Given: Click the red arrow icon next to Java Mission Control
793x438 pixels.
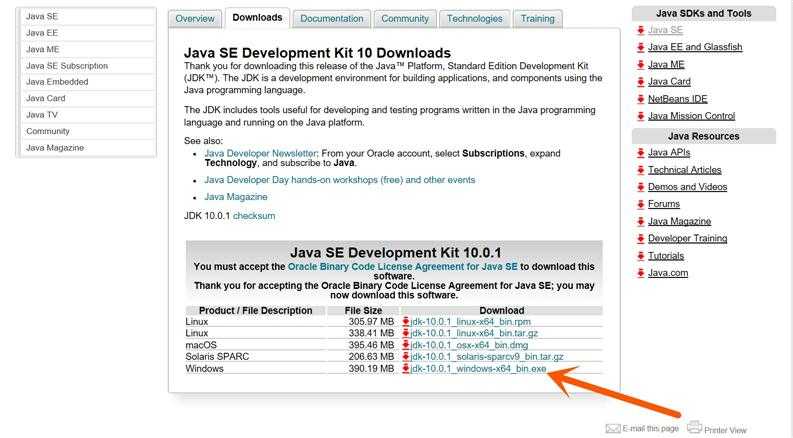Looking at the screenshot, I should click(640, 116).
